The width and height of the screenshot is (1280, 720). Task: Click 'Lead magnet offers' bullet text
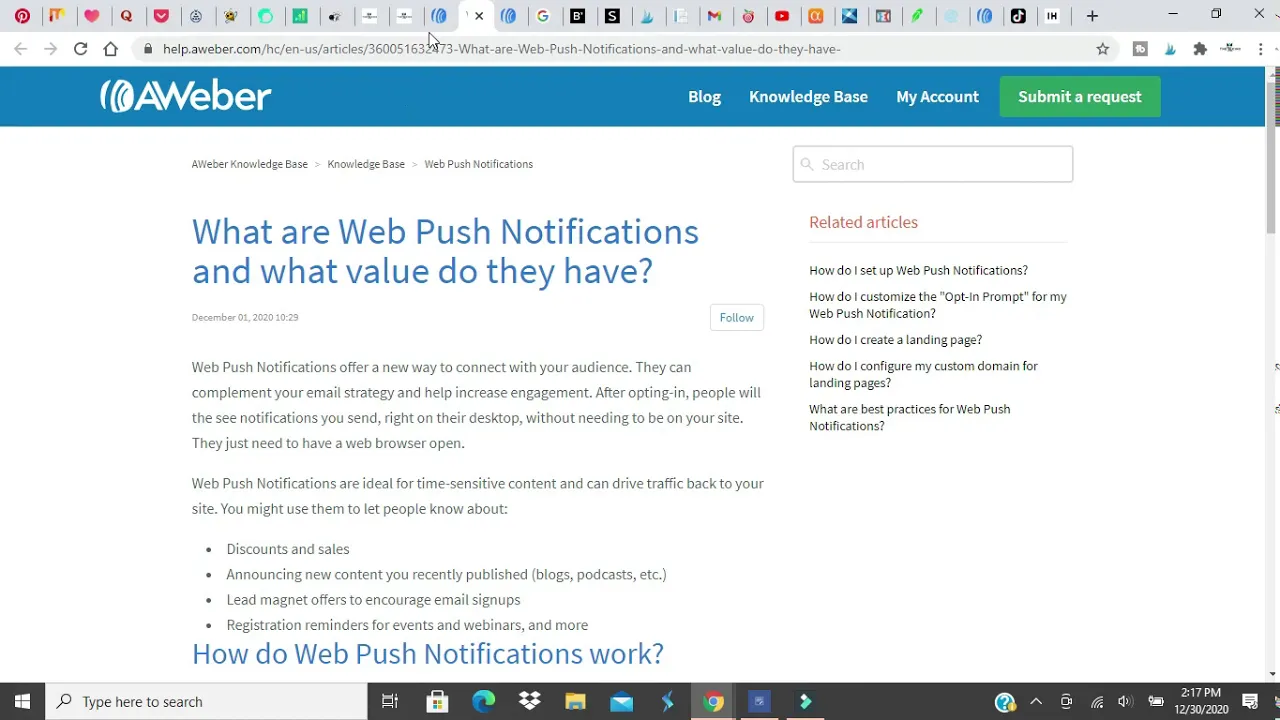coord(373,599)
